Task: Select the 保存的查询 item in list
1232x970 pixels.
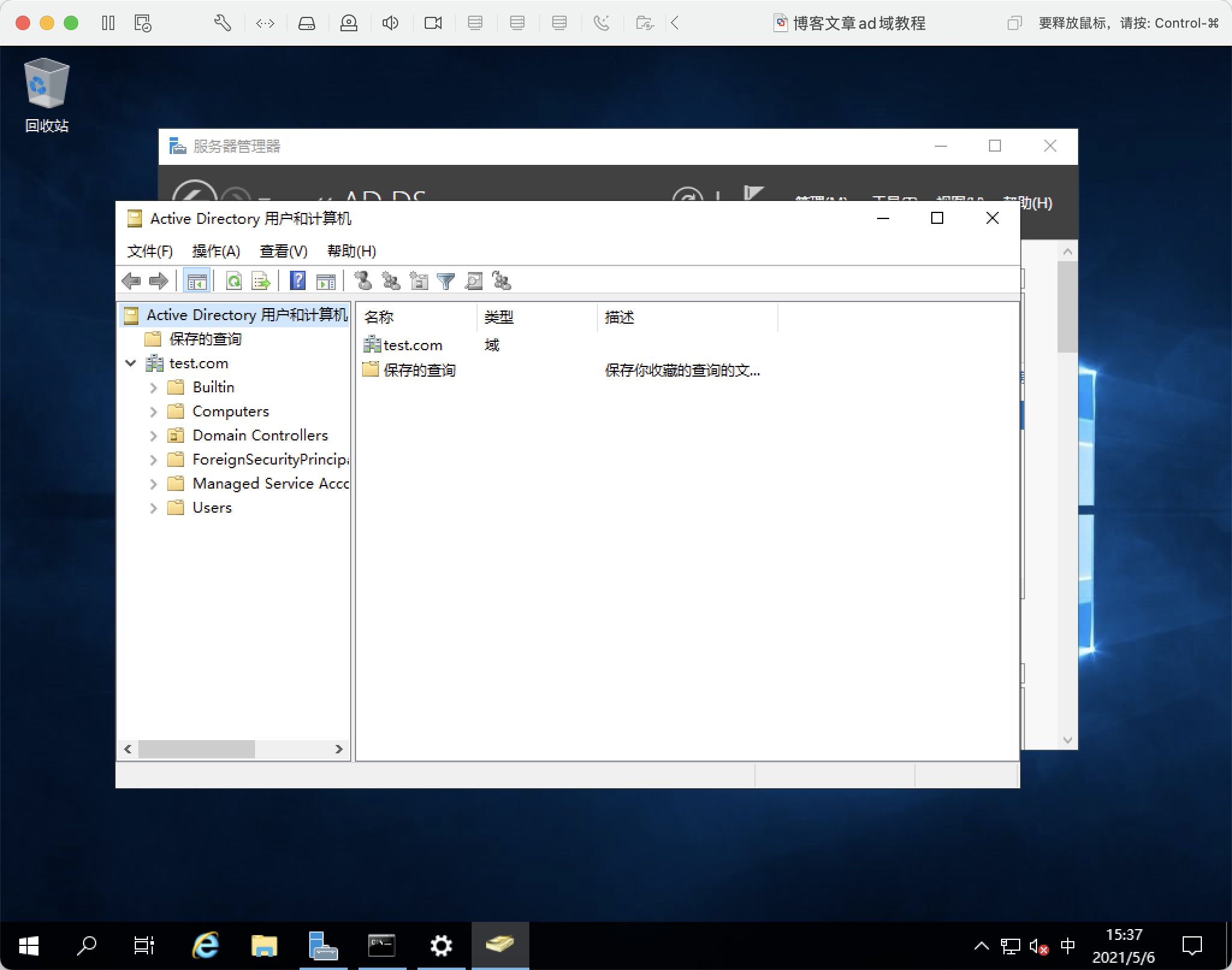Action: pyautogui.click(x=419, y=370)
